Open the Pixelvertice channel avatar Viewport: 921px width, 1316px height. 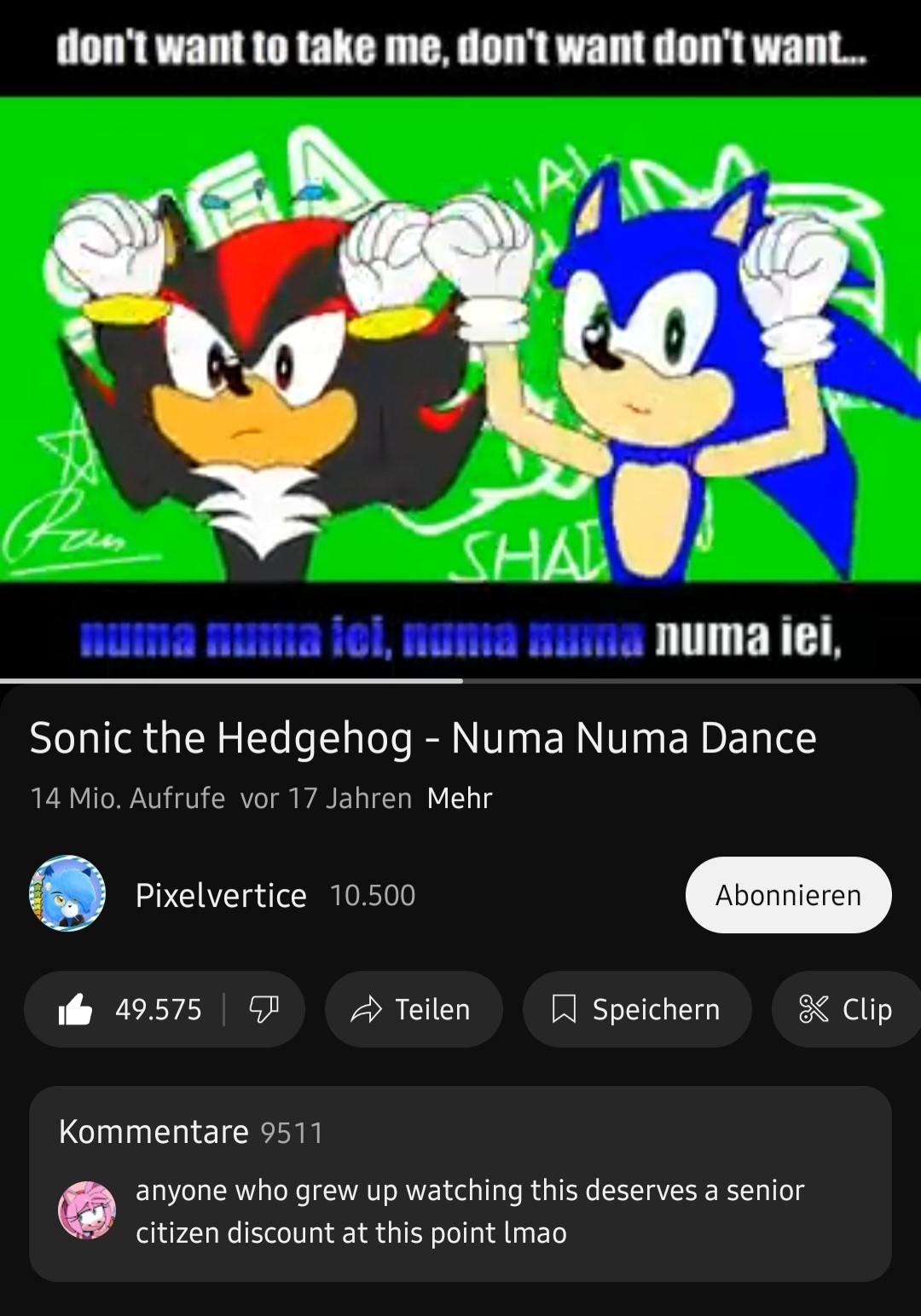click(x=67, y=894)
